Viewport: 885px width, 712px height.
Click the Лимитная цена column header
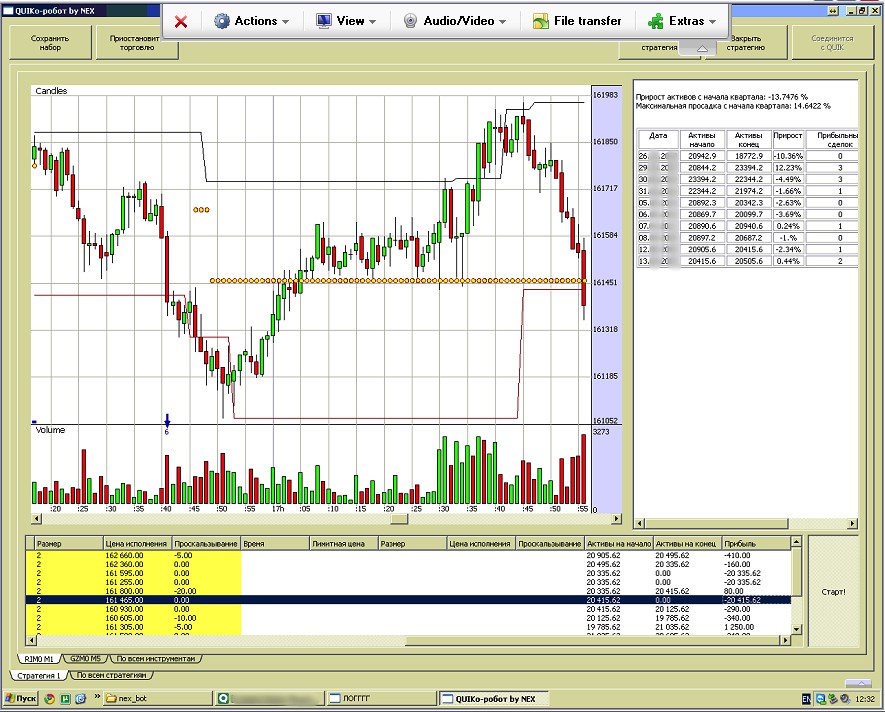[x=344, y=544]
